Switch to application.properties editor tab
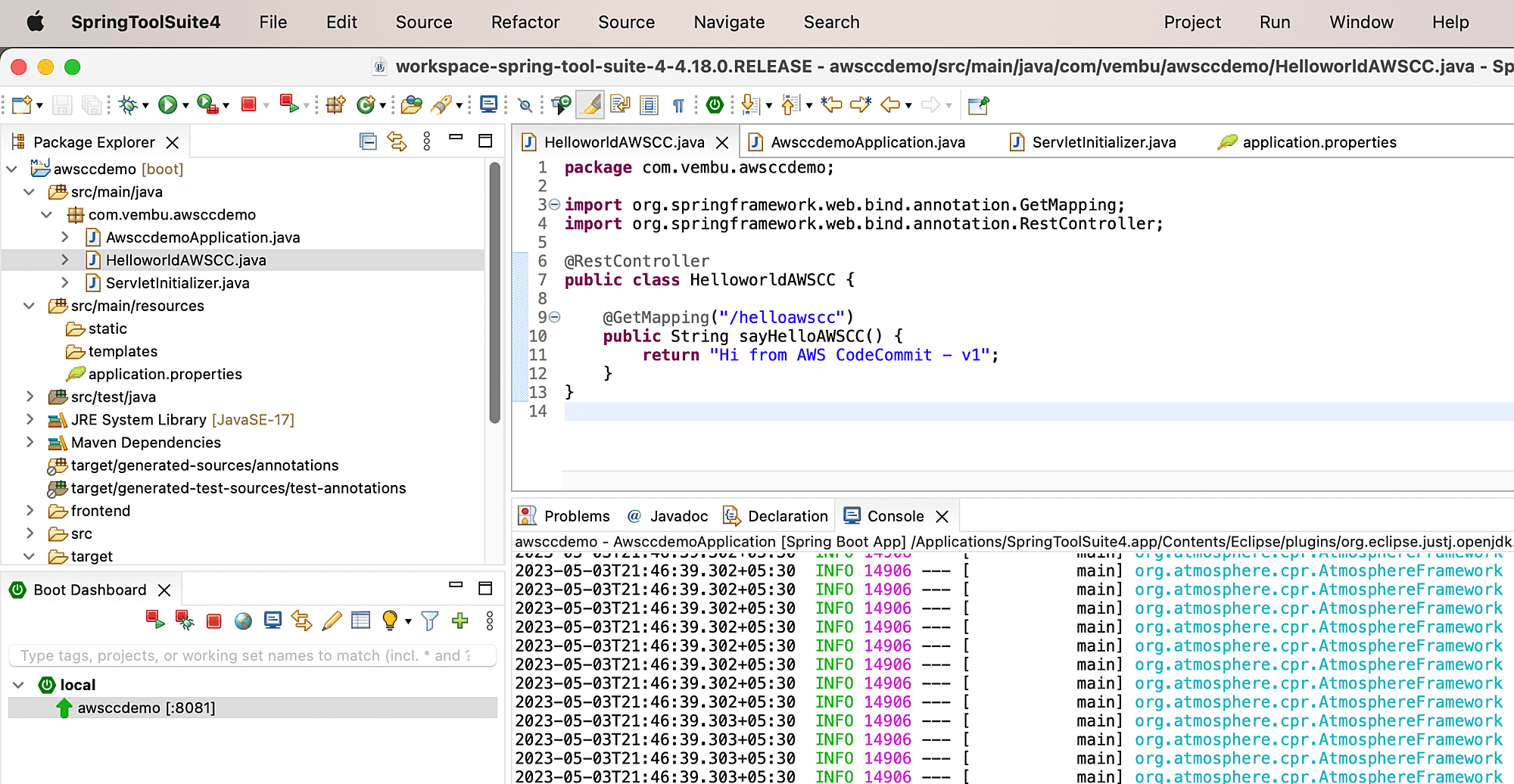 pos(1307,142)
